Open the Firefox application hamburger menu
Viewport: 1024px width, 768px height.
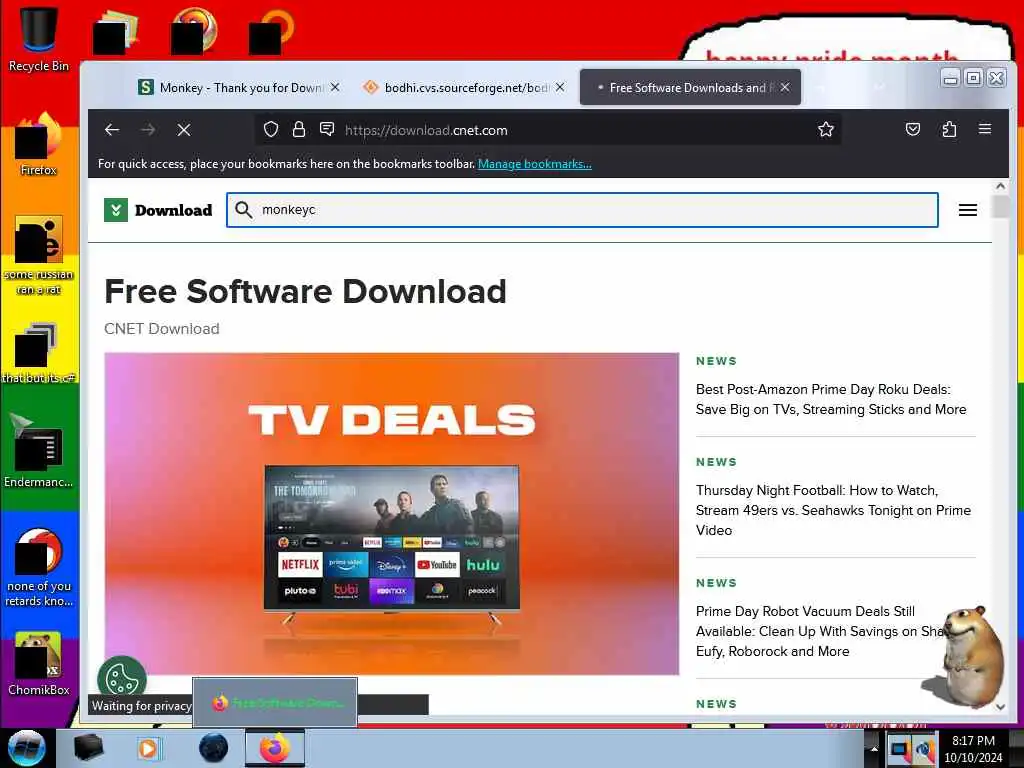click(985, 129)
